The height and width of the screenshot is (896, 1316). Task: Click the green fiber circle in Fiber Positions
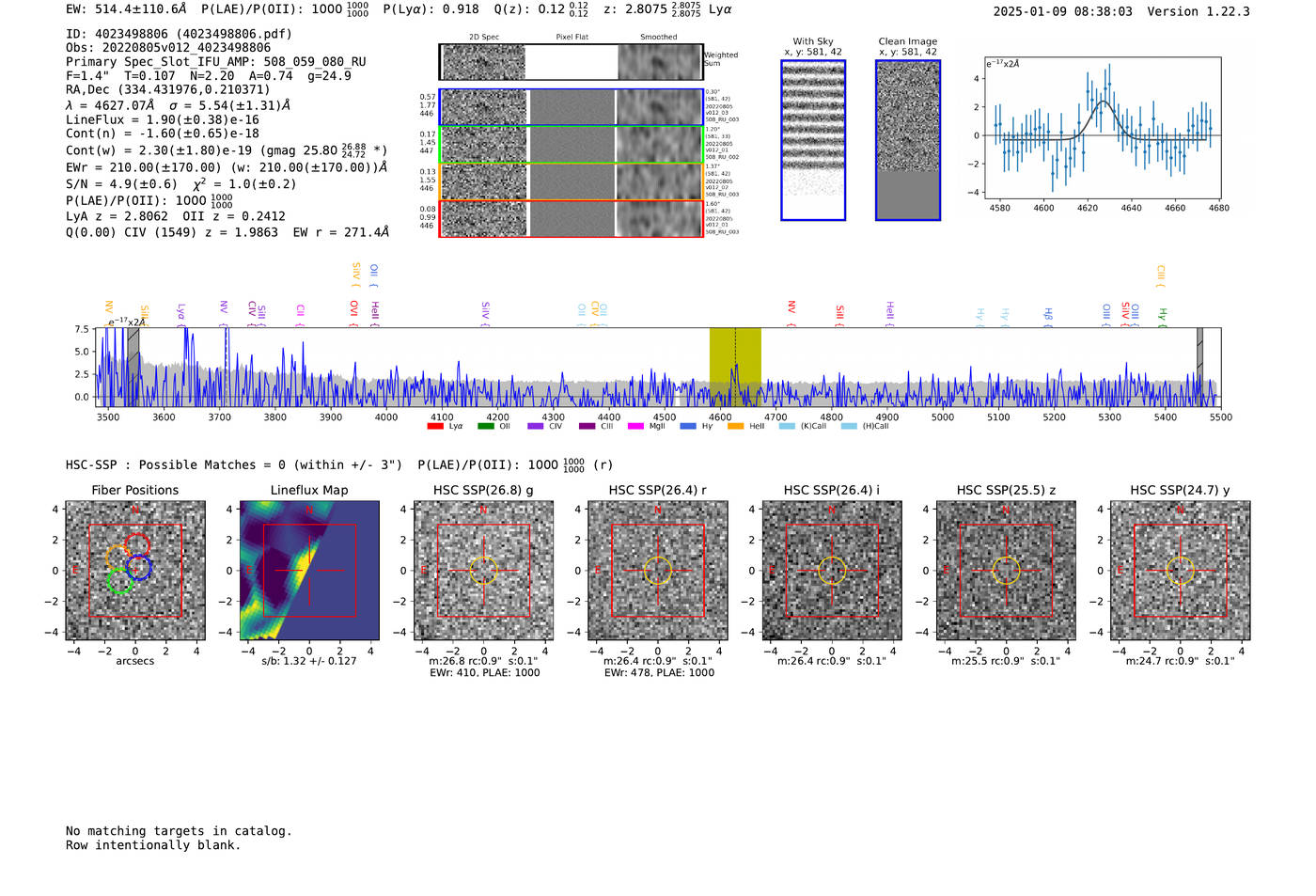pyautogui.click(x=119, y=580)
